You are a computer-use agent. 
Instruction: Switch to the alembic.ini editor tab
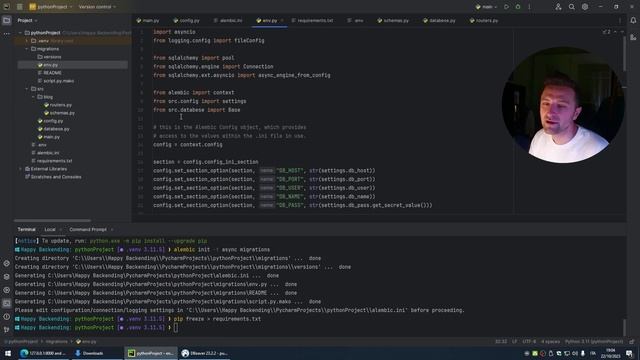228,20
